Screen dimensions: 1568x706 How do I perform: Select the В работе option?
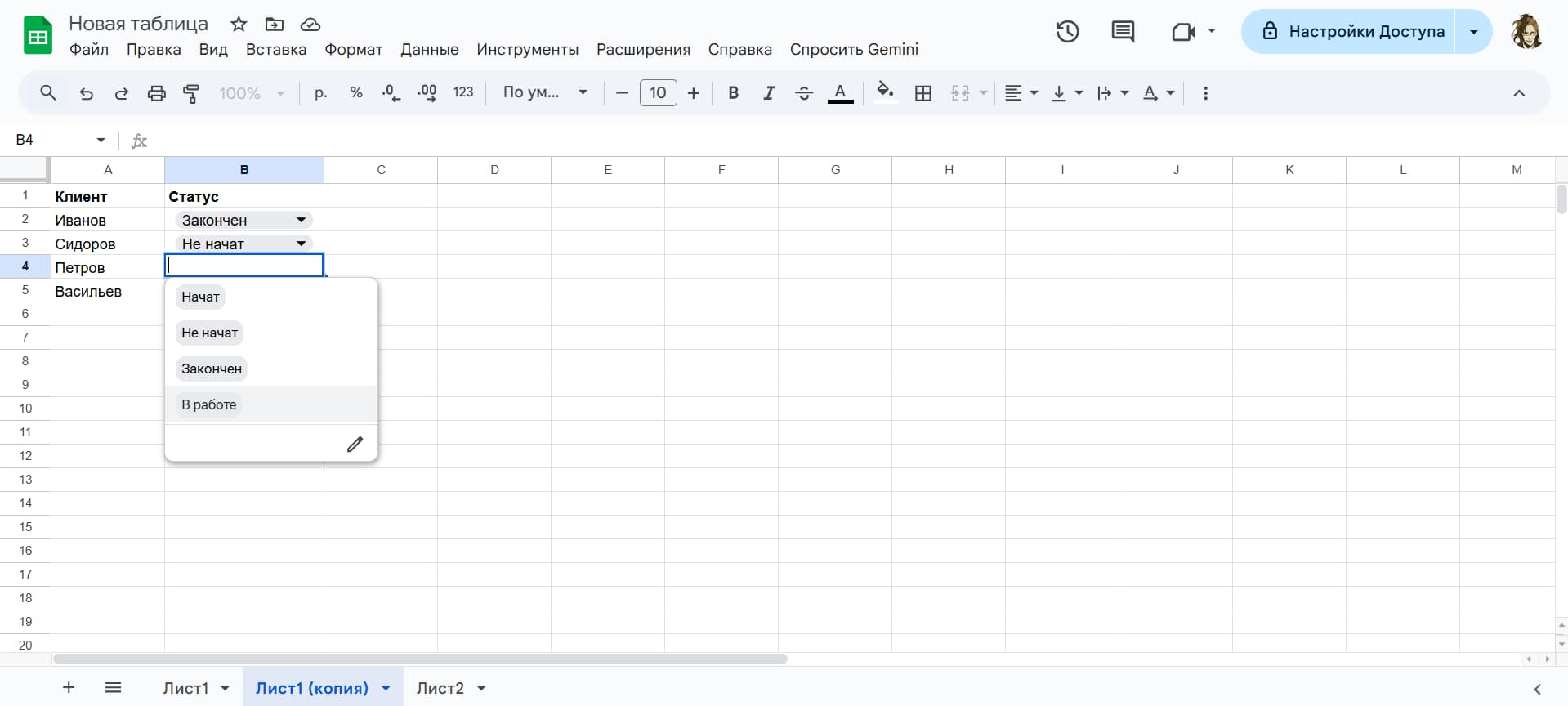tap(209, 404)
